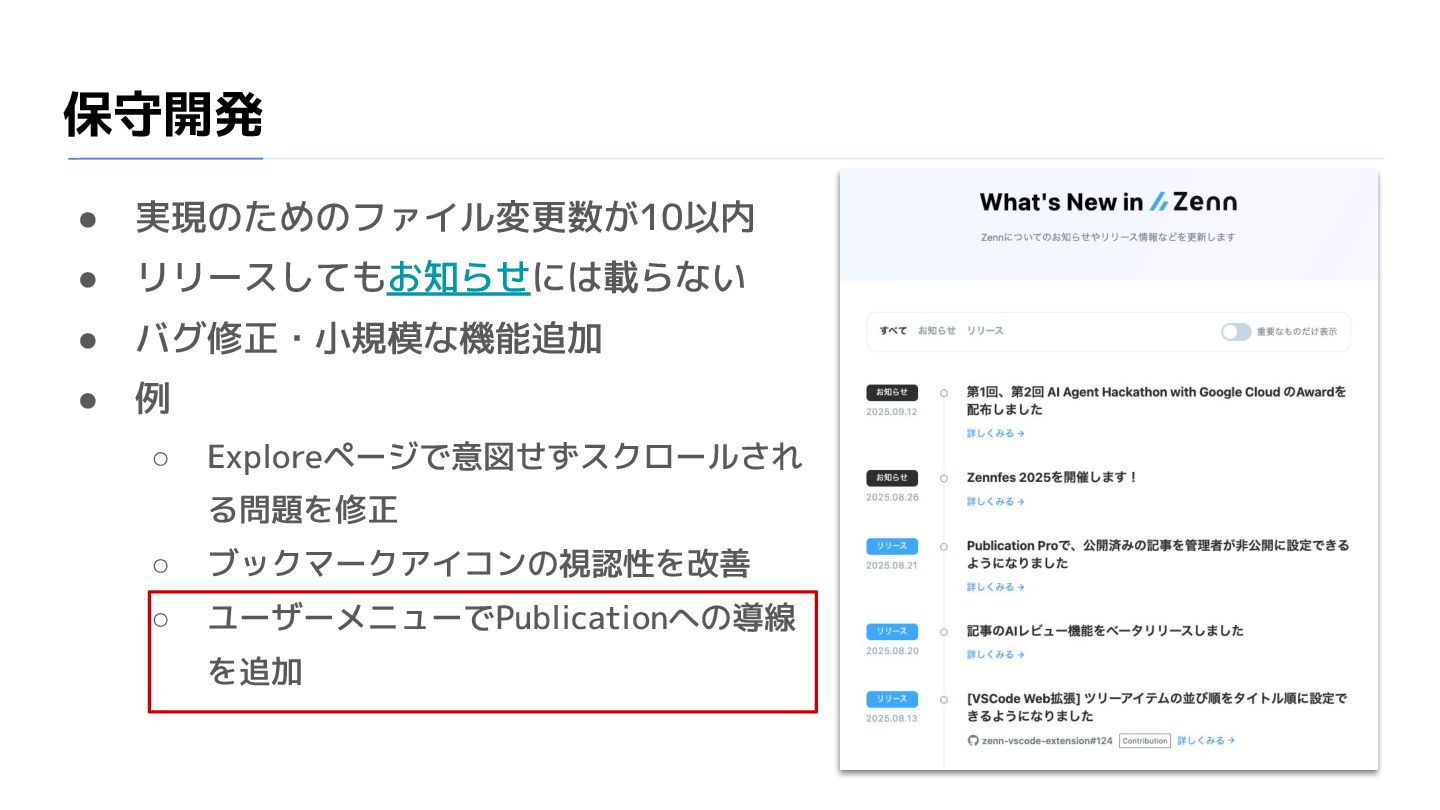This screenshot has height=810, width=1440.
Task: Open the [VSCode Web拡張] ツリーアイテム headline
Action: tap(1157, 708)
